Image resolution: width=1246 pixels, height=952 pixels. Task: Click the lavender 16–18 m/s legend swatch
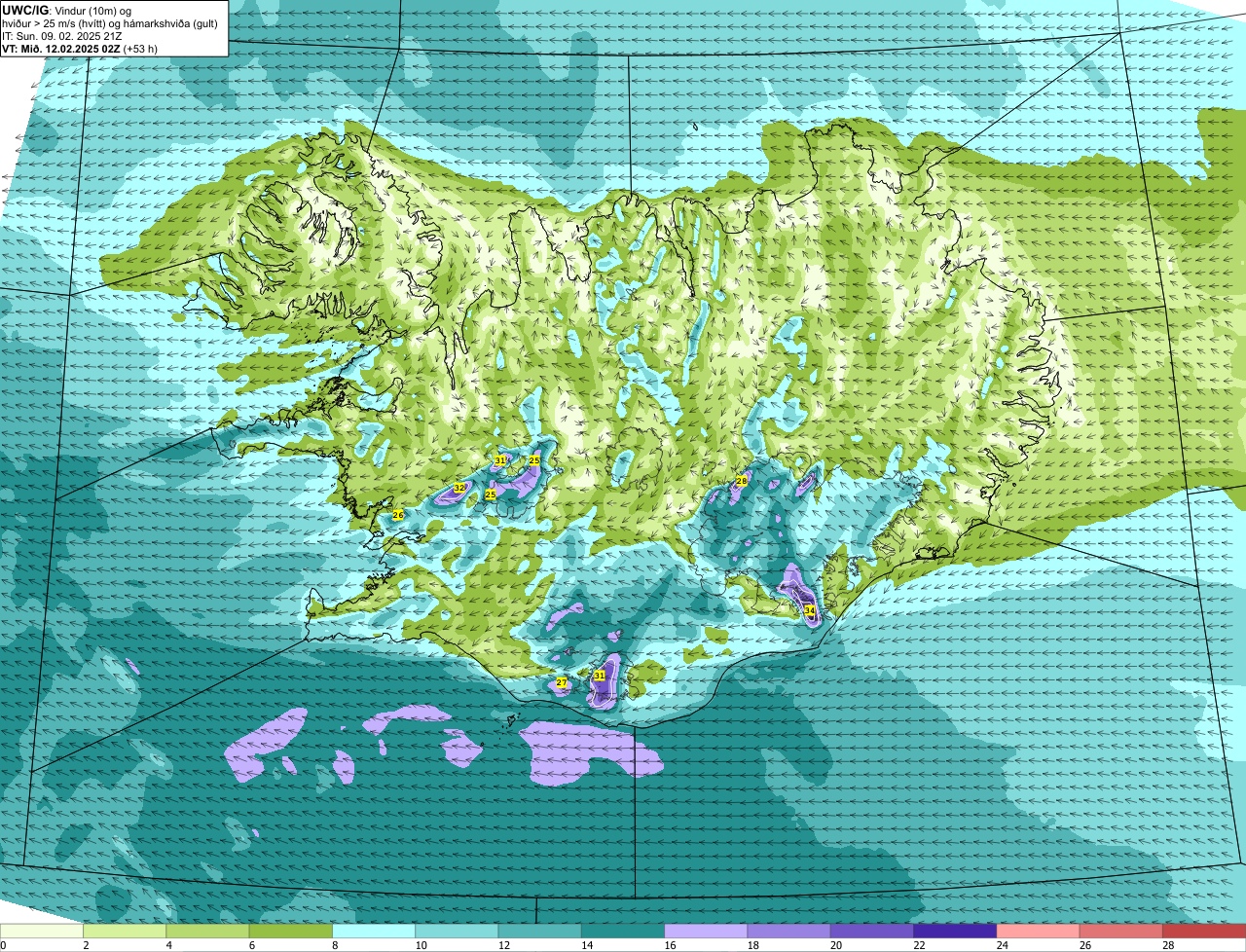click(x=706, y=932)
